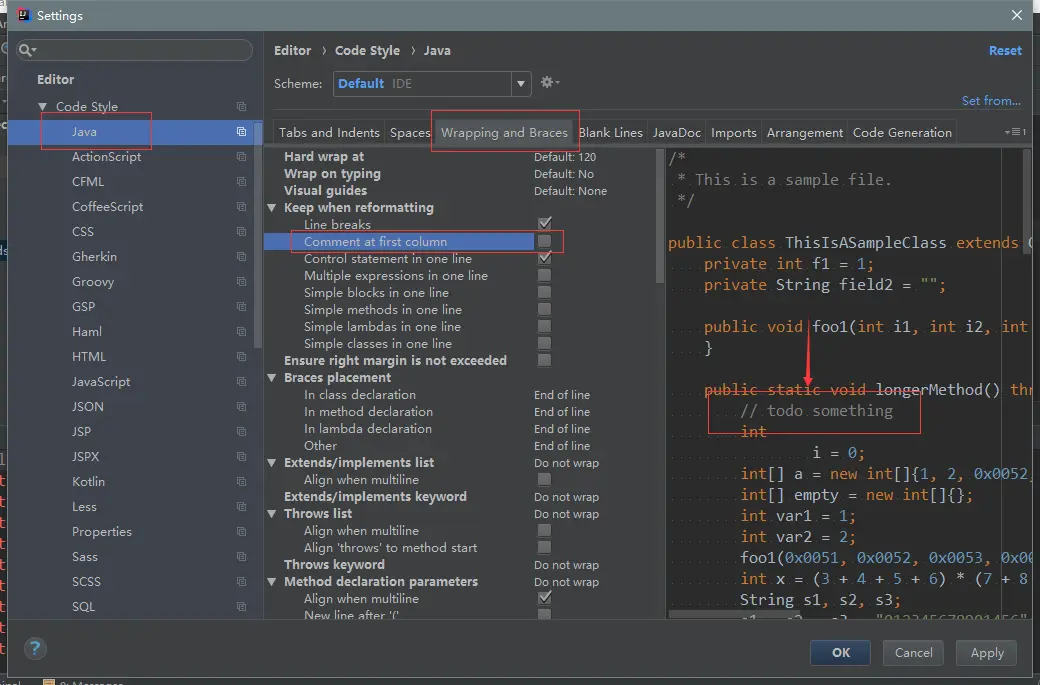Click the preview pane horizontal scrollbar
This screenshot has width=1040, height=685.
tap(736, 615)
